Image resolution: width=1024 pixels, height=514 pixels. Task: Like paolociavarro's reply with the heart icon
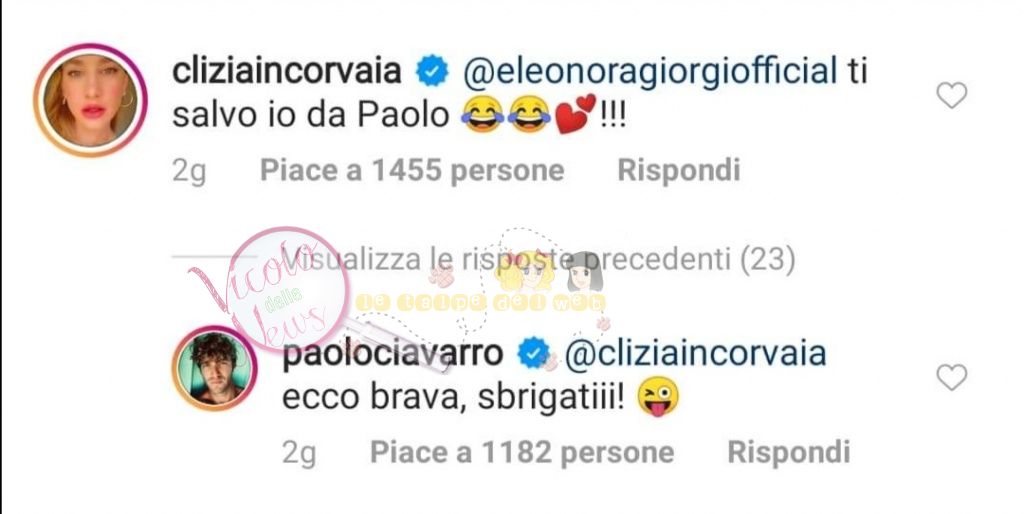952,377
